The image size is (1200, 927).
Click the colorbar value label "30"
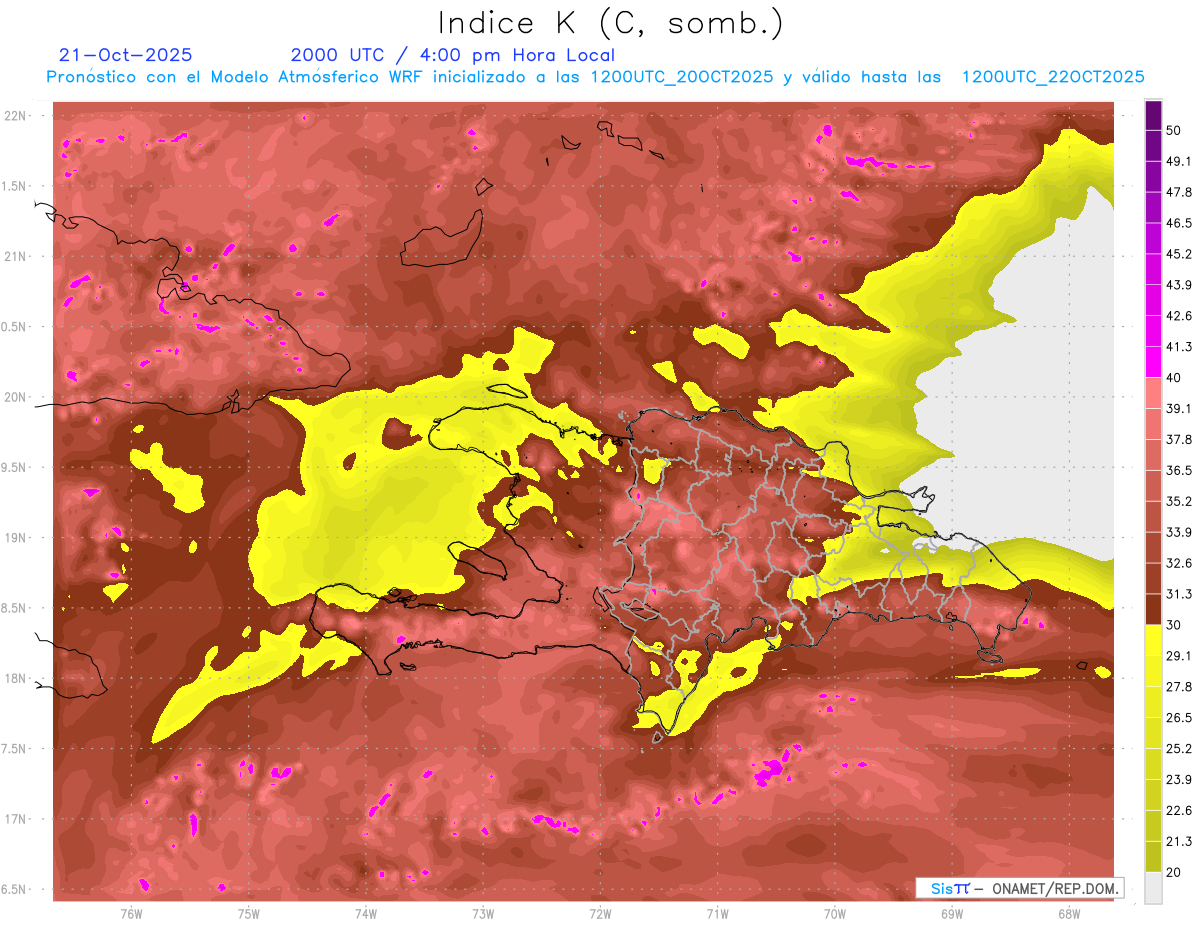(x=1174, y=625)
